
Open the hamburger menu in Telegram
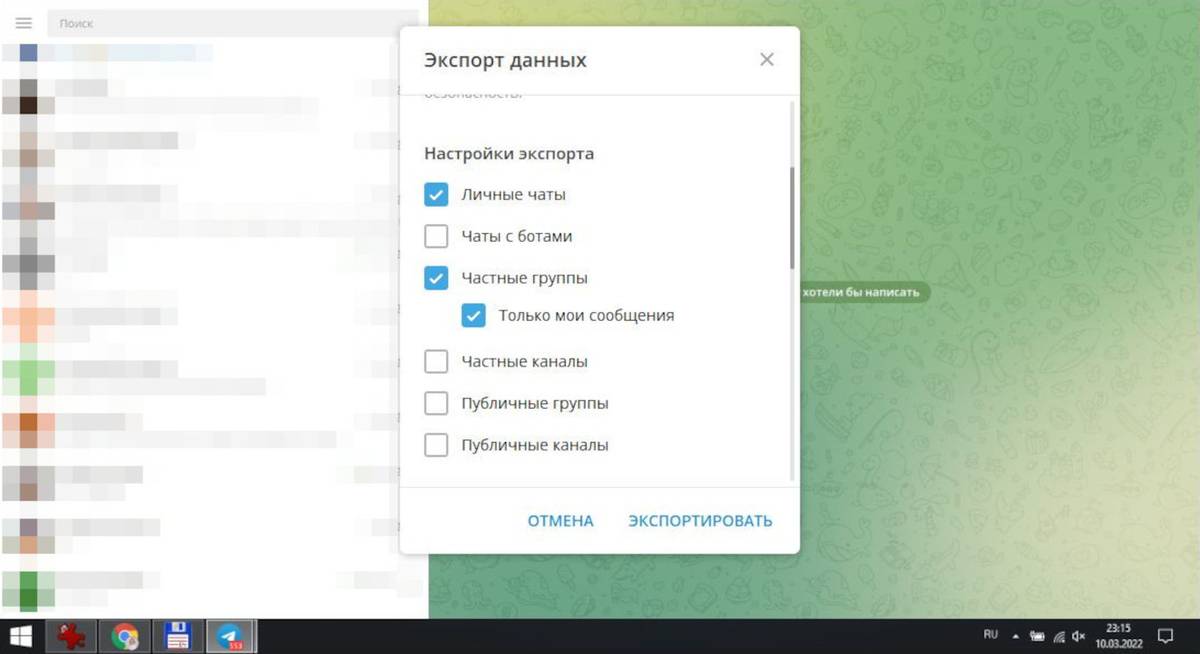(x=25, y=23)
